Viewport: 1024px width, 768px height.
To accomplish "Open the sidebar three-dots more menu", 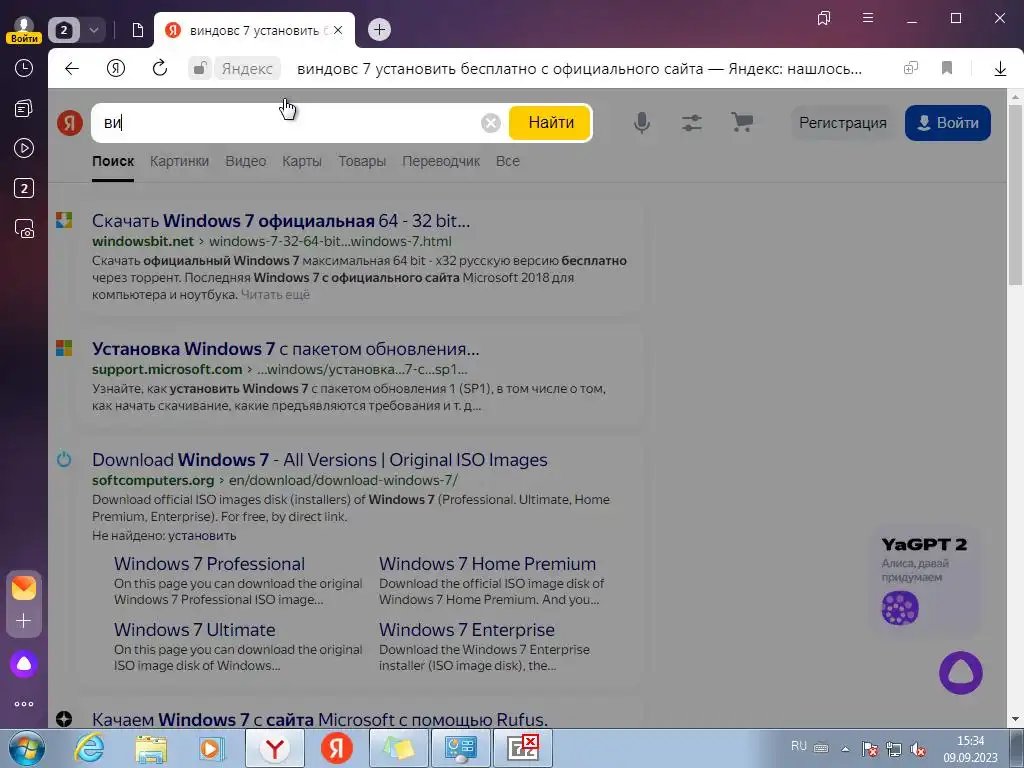I will [x=24, y=704].
